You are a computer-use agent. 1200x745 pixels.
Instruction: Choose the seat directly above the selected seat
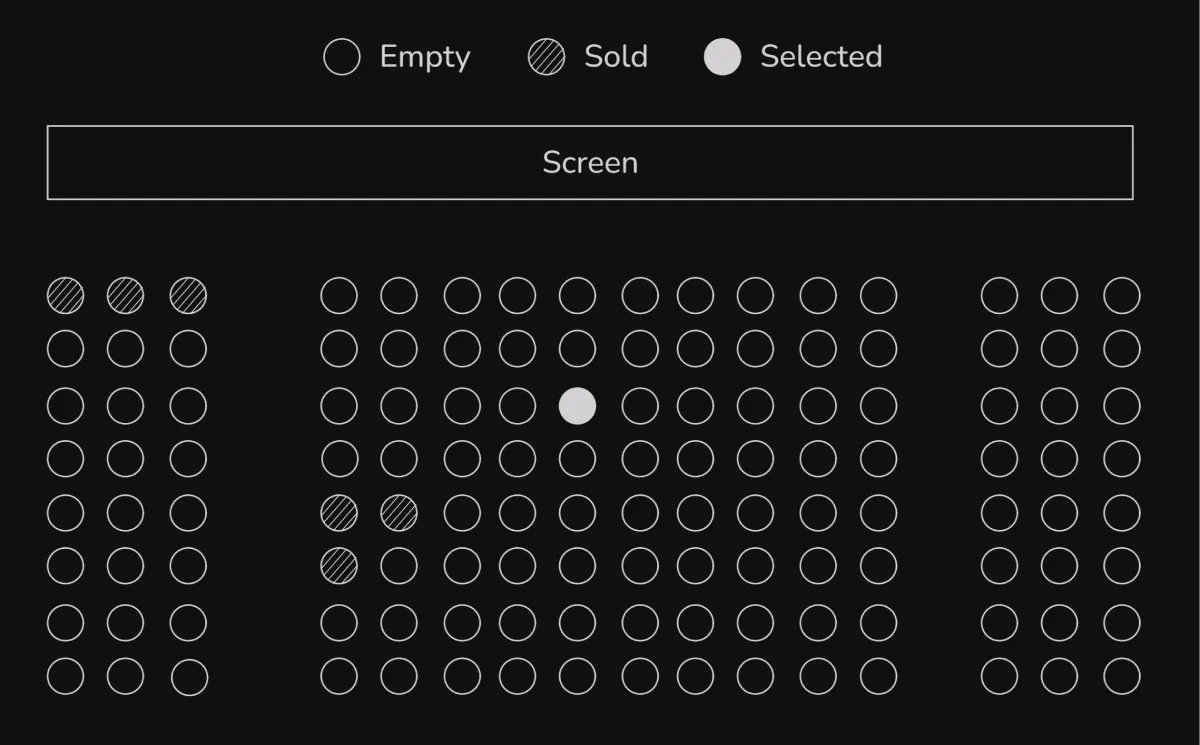577,349
